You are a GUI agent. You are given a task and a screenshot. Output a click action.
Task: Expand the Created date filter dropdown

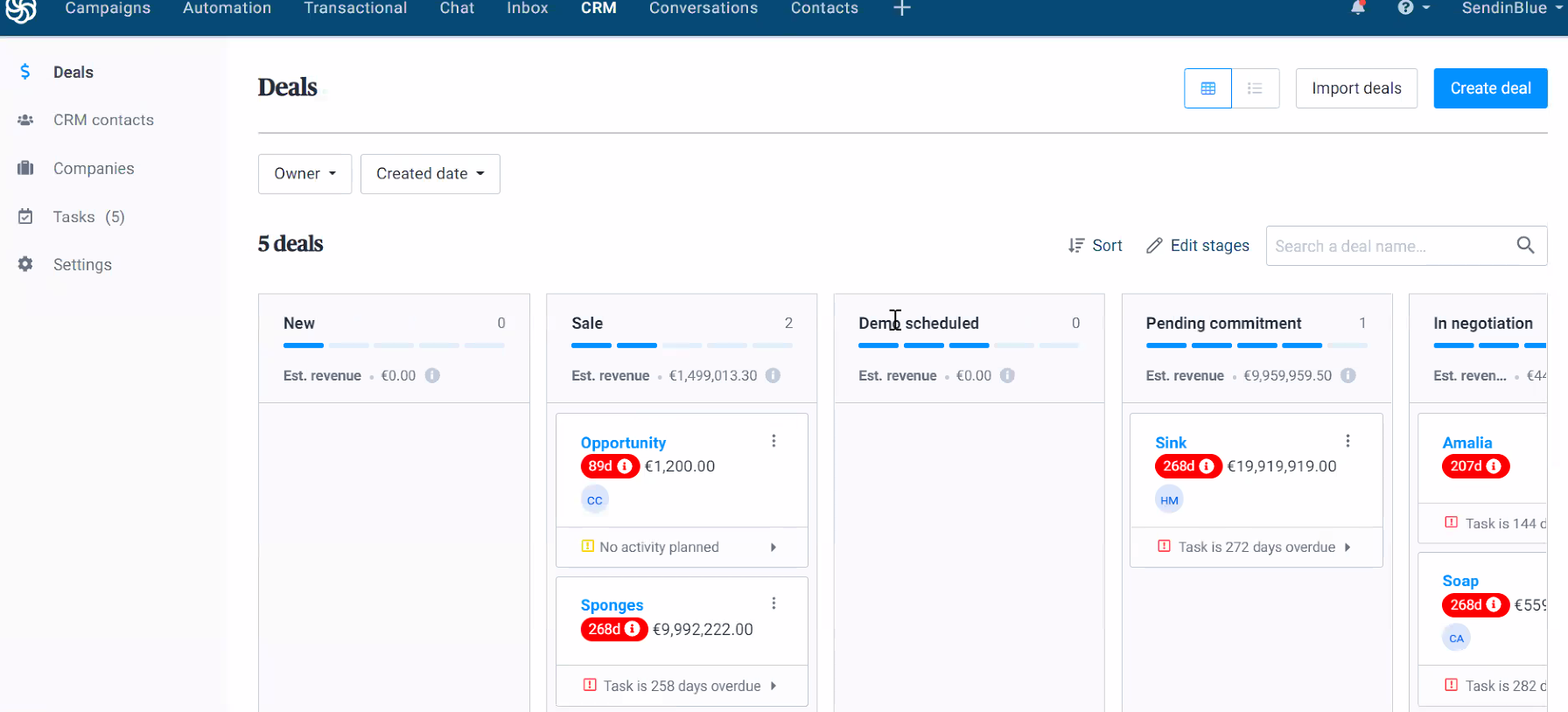[430, 174]
